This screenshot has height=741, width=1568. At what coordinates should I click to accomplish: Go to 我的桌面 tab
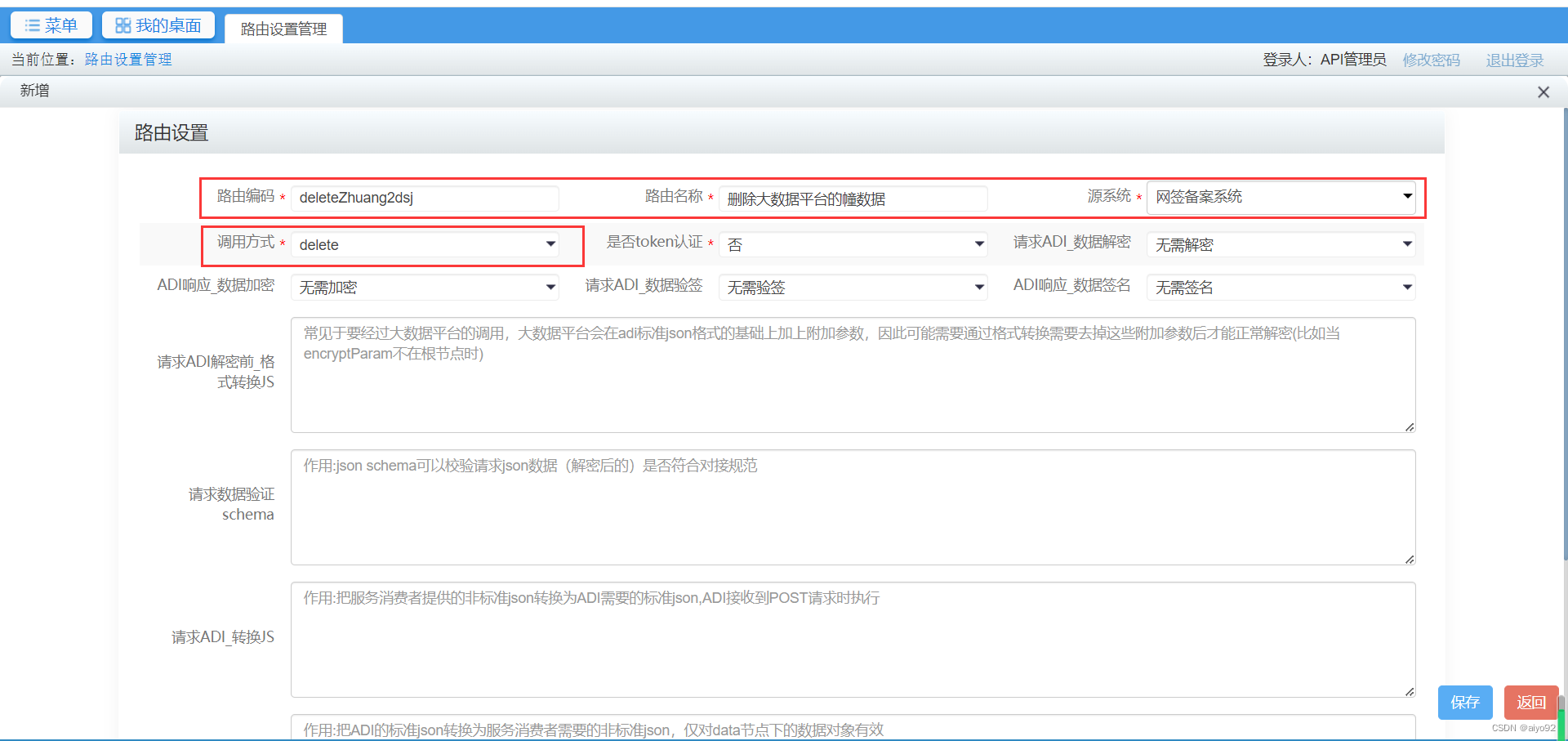tap(158, 25)
